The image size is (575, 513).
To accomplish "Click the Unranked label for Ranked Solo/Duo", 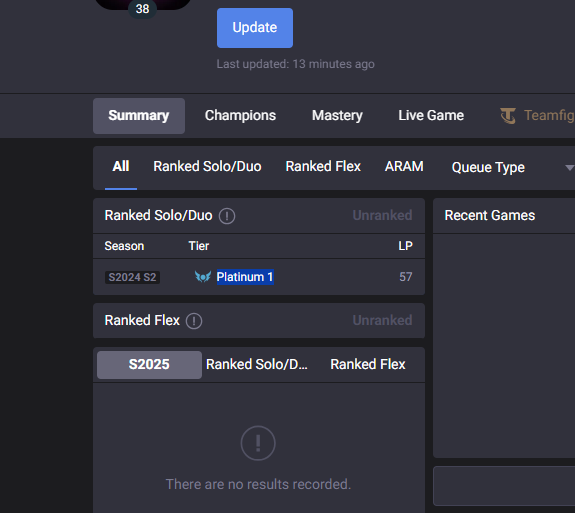I will (382, 216).
